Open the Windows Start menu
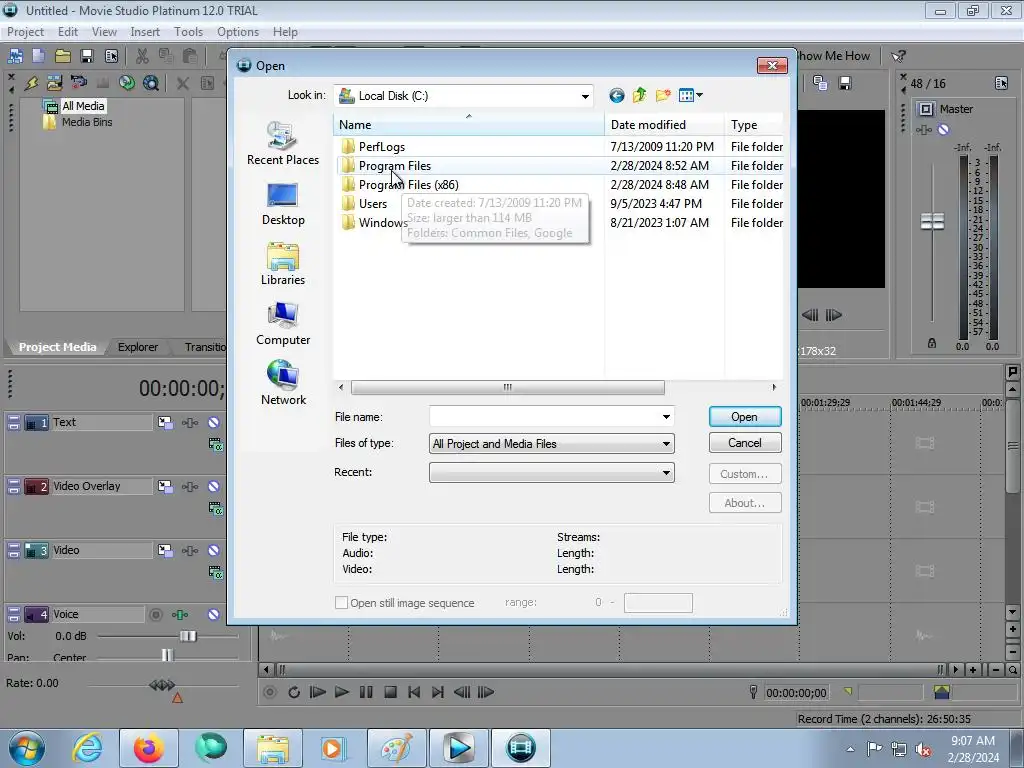The width and height of the screenshot is (1024, 768). click(27, 748)
